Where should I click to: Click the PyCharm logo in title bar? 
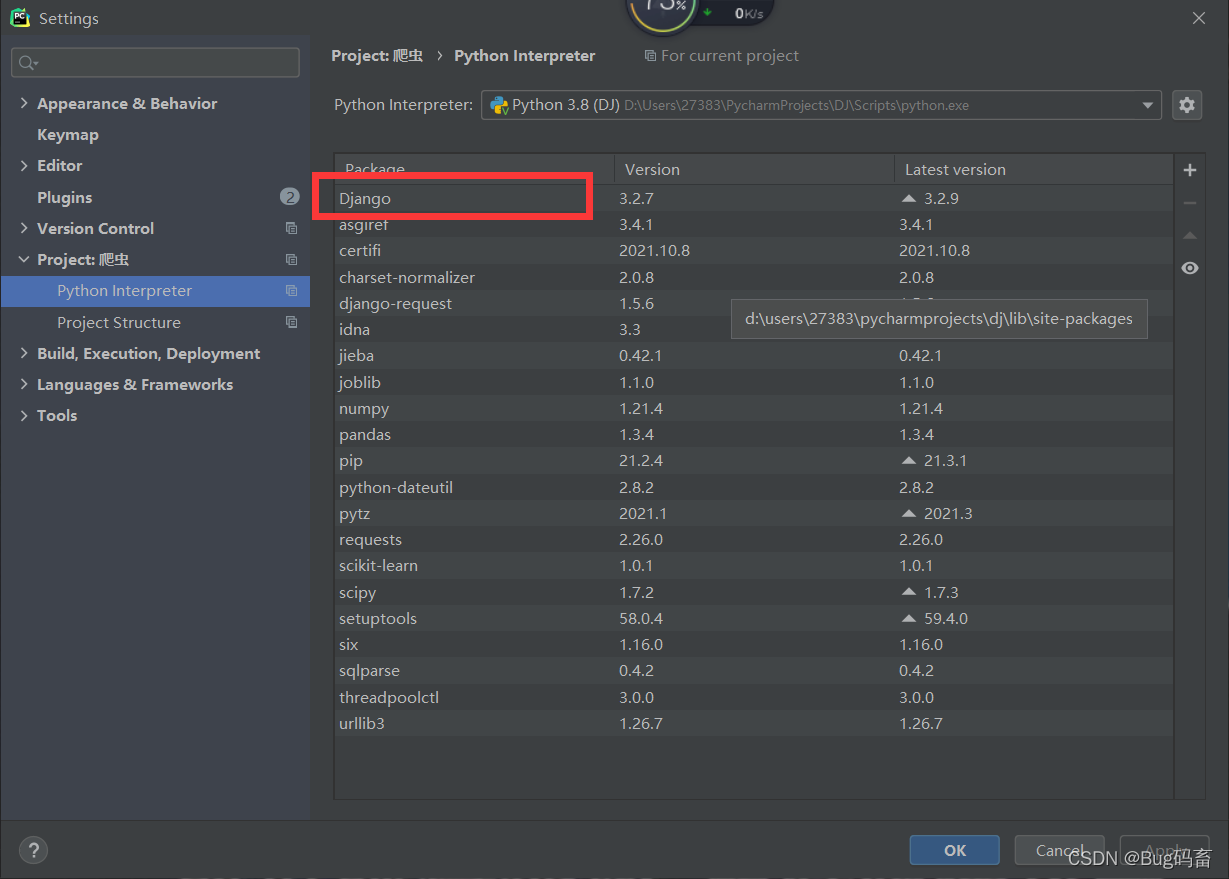tap(20, 17)
